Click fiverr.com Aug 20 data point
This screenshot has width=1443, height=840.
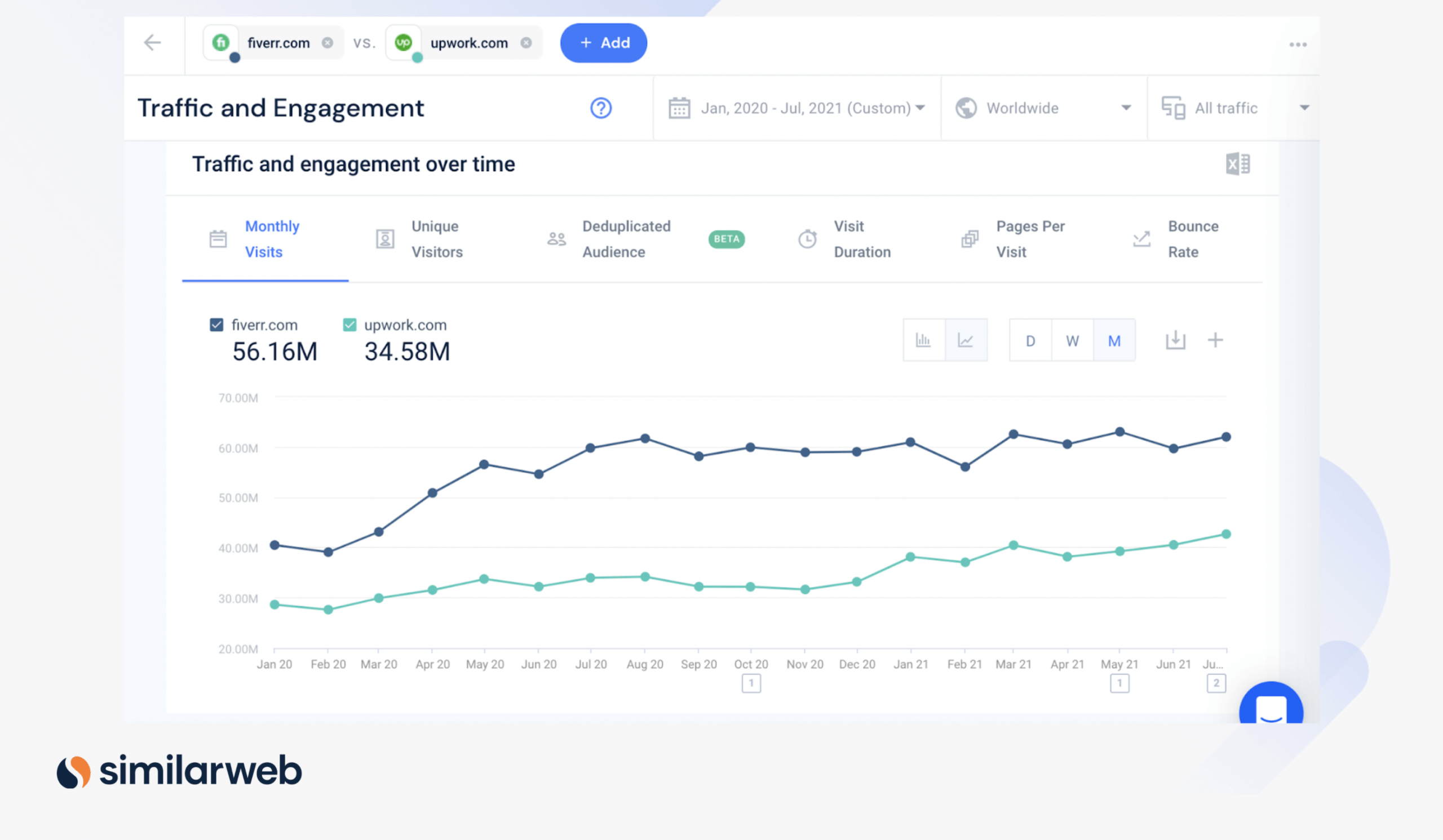coord(645,439)
